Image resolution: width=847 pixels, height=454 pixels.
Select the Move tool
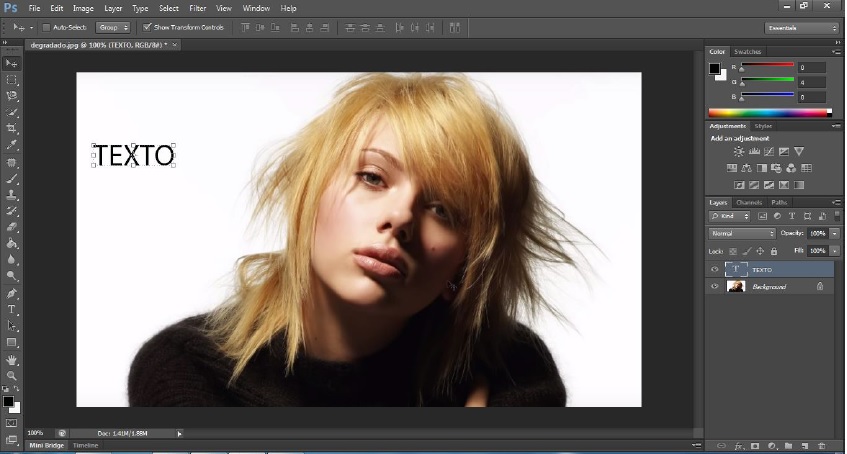[12, 63]
